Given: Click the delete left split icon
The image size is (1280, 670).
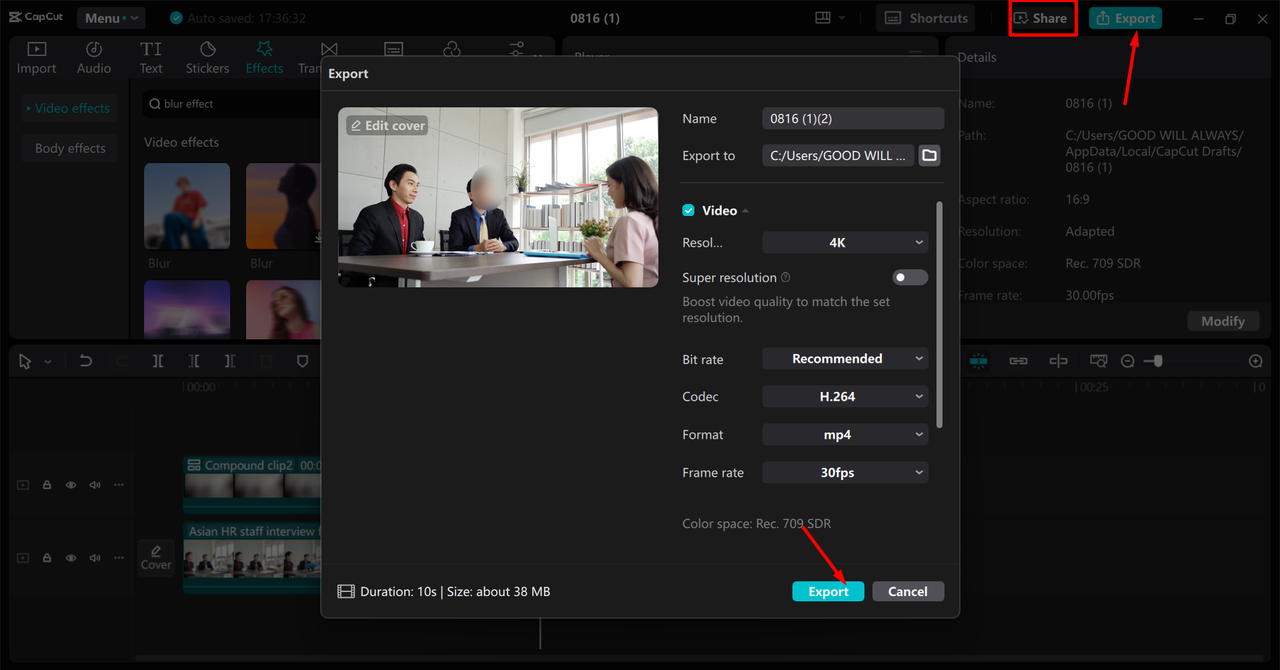Looking at the screenshot, I should pyautogui.click(x=194, y=361).
